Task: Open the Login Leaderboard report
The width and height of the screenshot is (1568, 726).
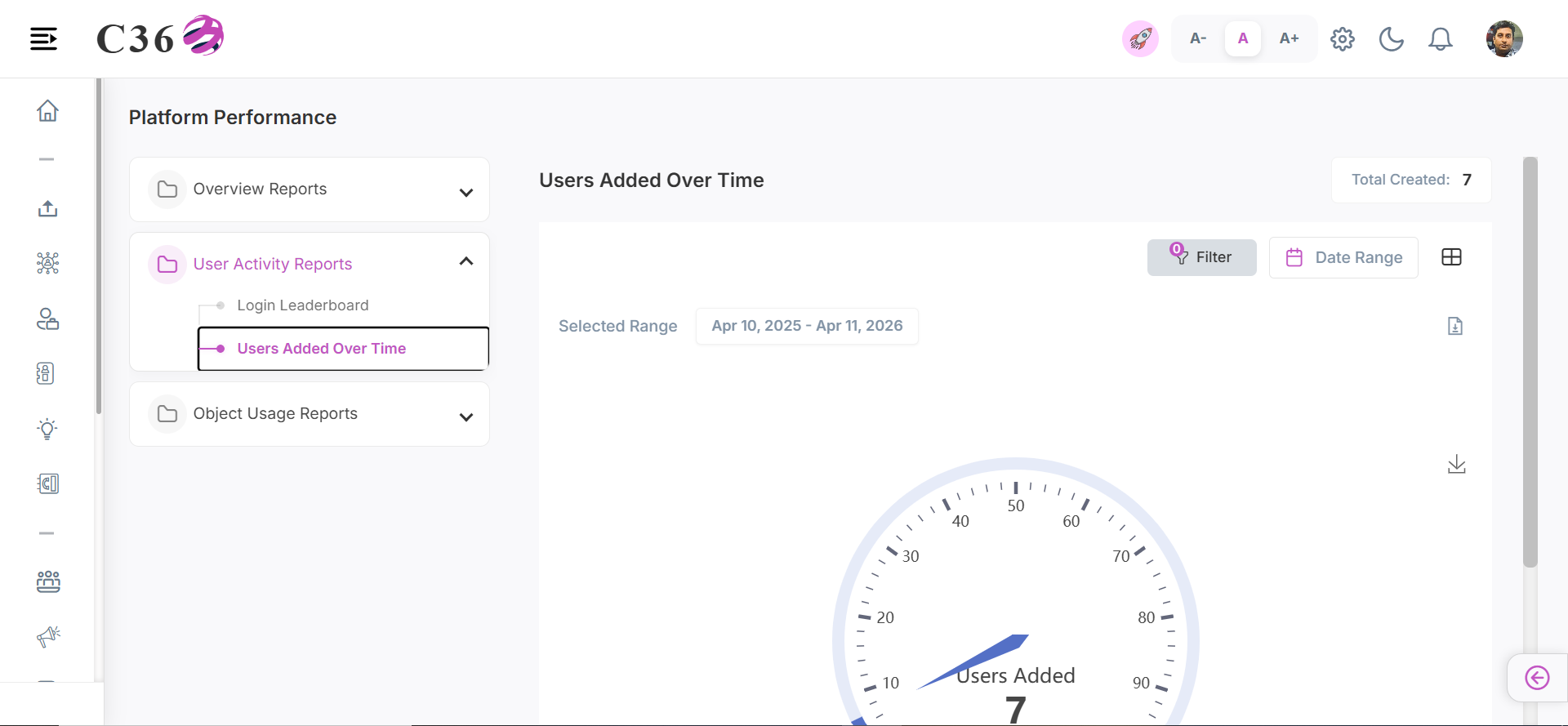Action: pyautogui.click(x=303, y=305)
